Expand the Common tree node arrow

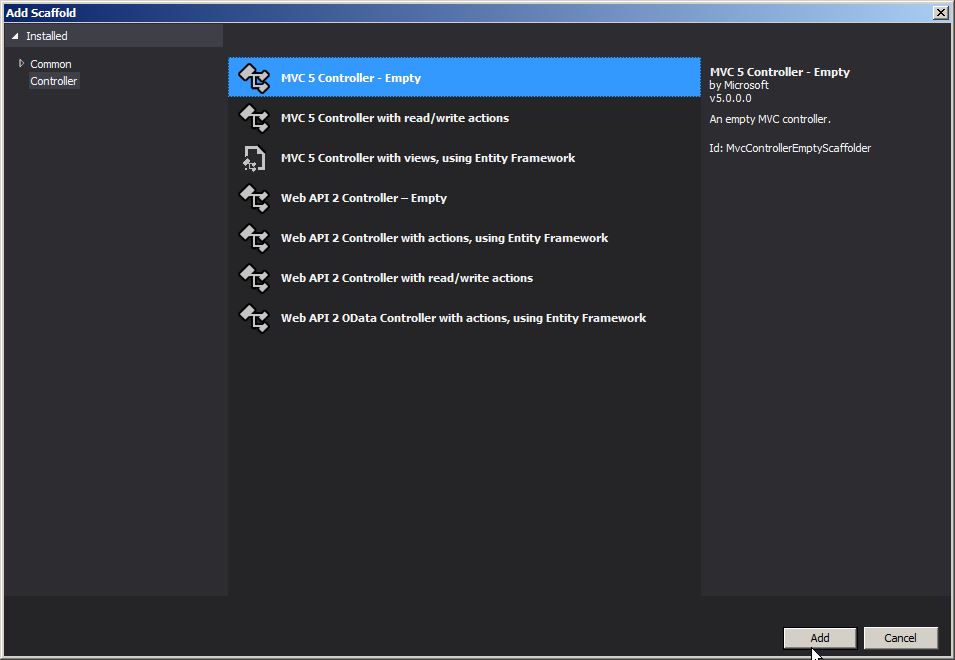click(21, 64)
